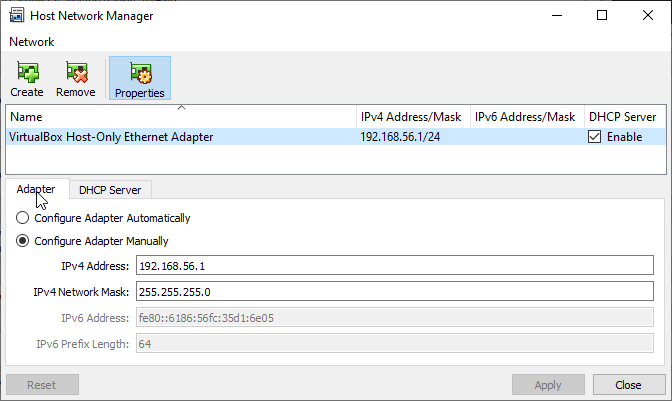672x401 pixels.
Task: Click the Remove network adapter icon
Action: (x=76, y=72)
